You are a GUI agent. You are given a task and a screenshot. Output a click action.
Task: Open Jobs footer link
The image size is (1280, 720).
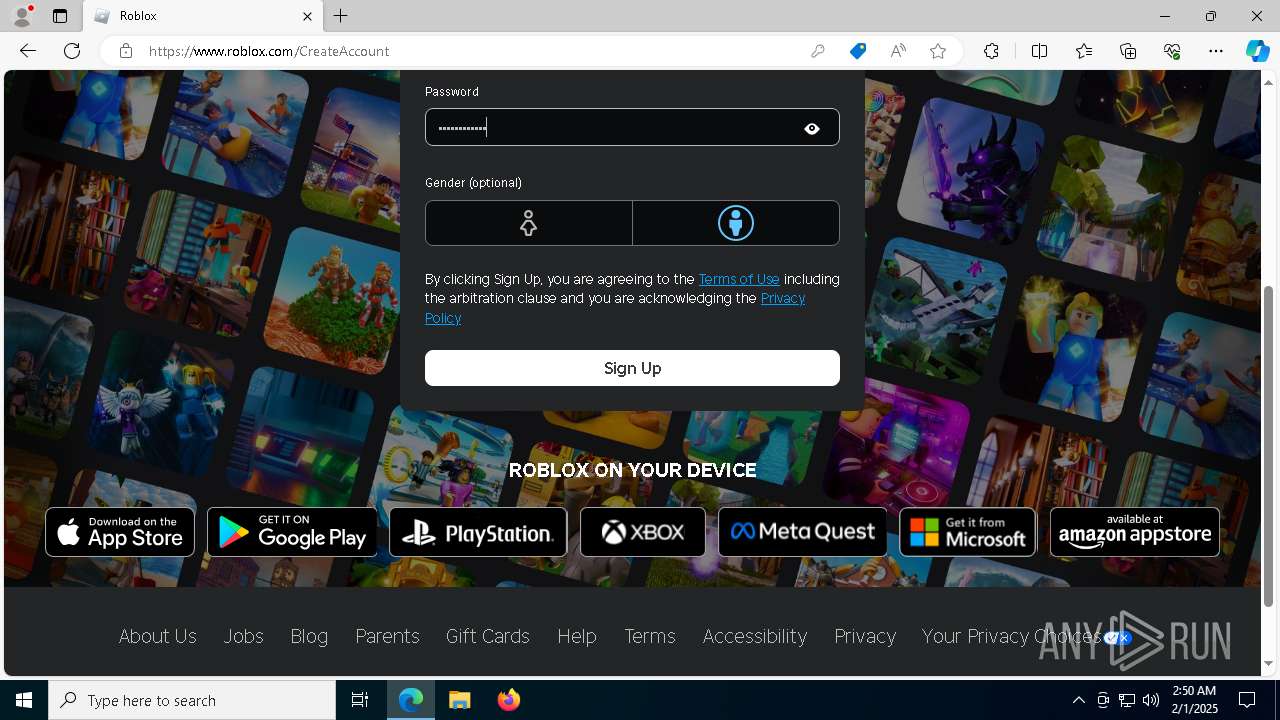pos(243,636)
